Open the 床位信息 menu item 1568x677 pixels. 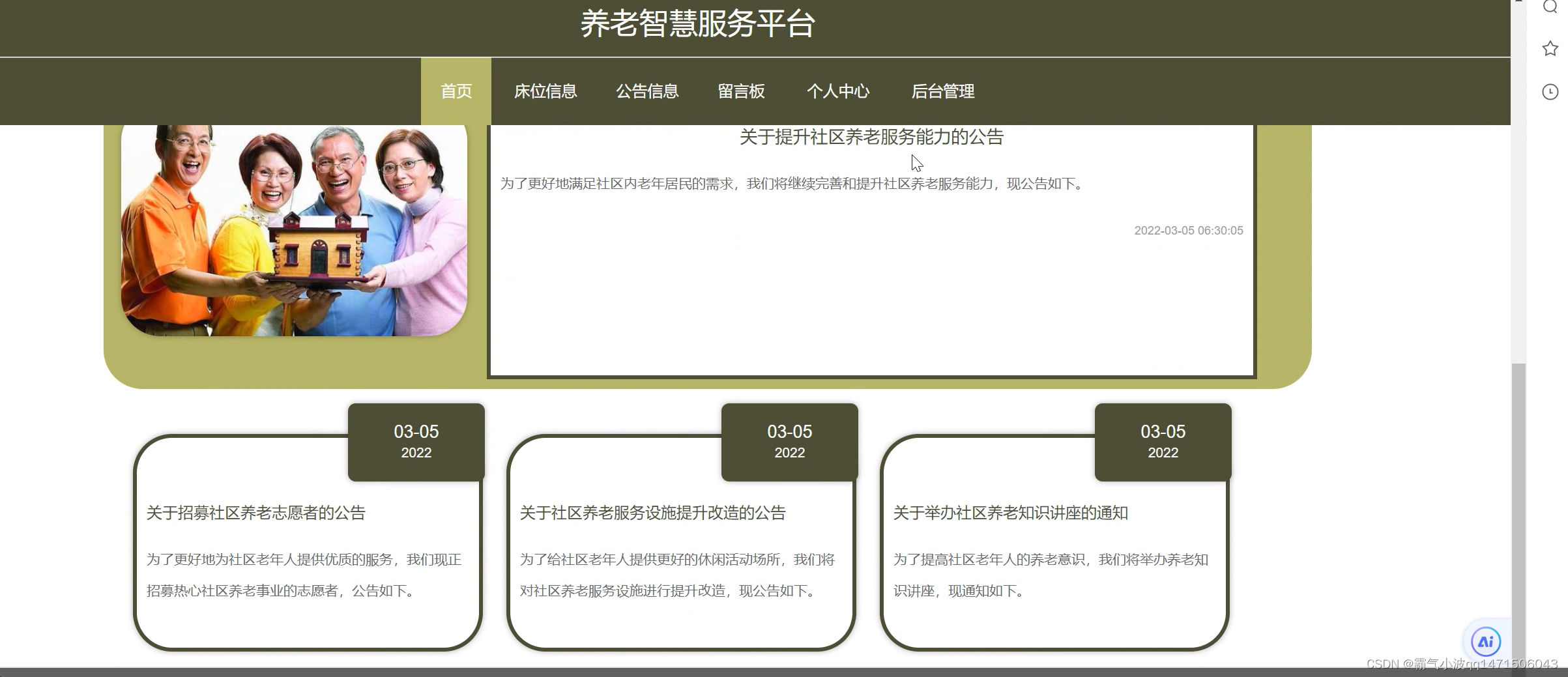(545, 91)
